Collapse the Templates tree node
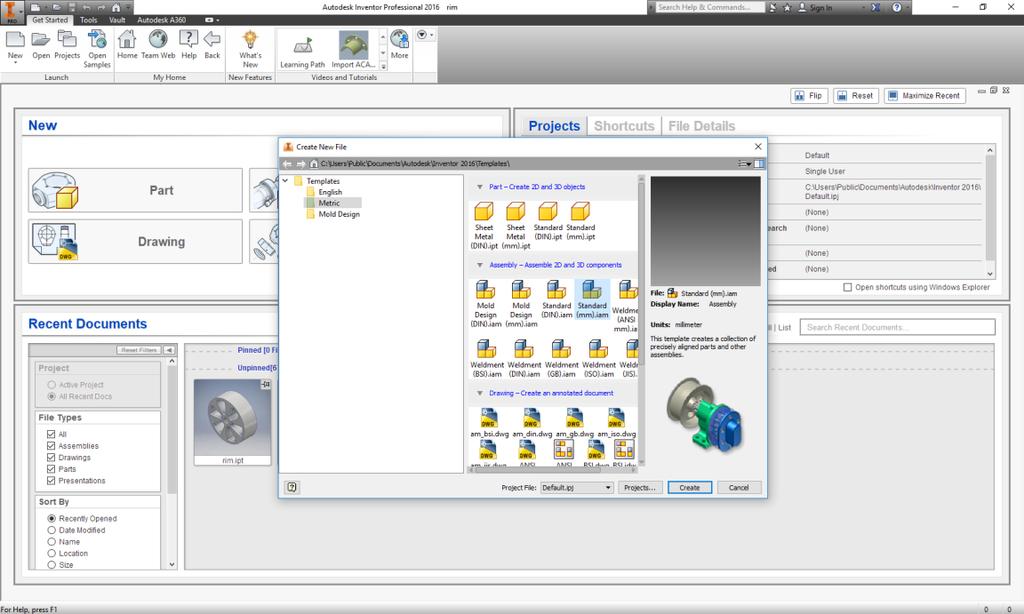This screenshot has width=1024, height=614. (285, 181)
